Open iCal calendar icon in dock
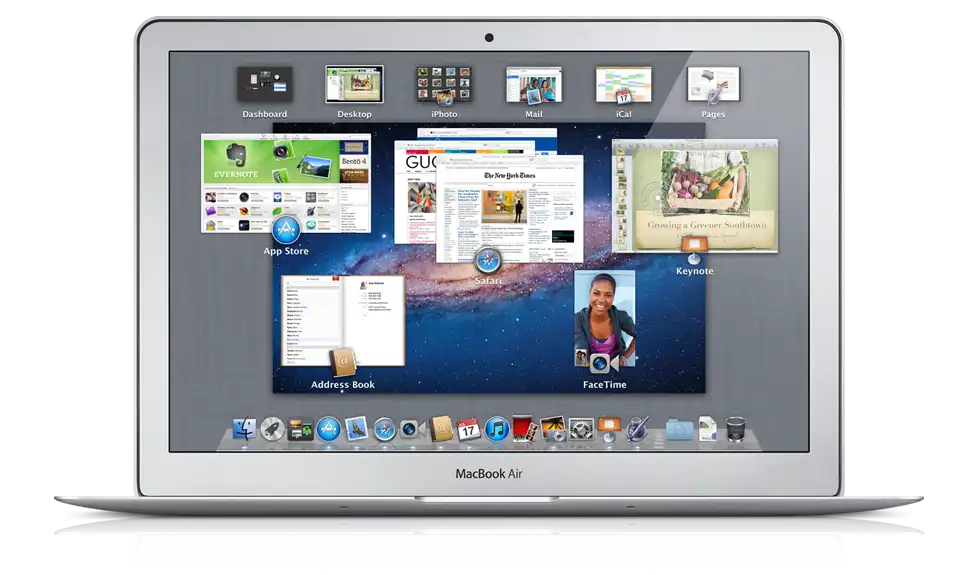 [x=469, y=430]
